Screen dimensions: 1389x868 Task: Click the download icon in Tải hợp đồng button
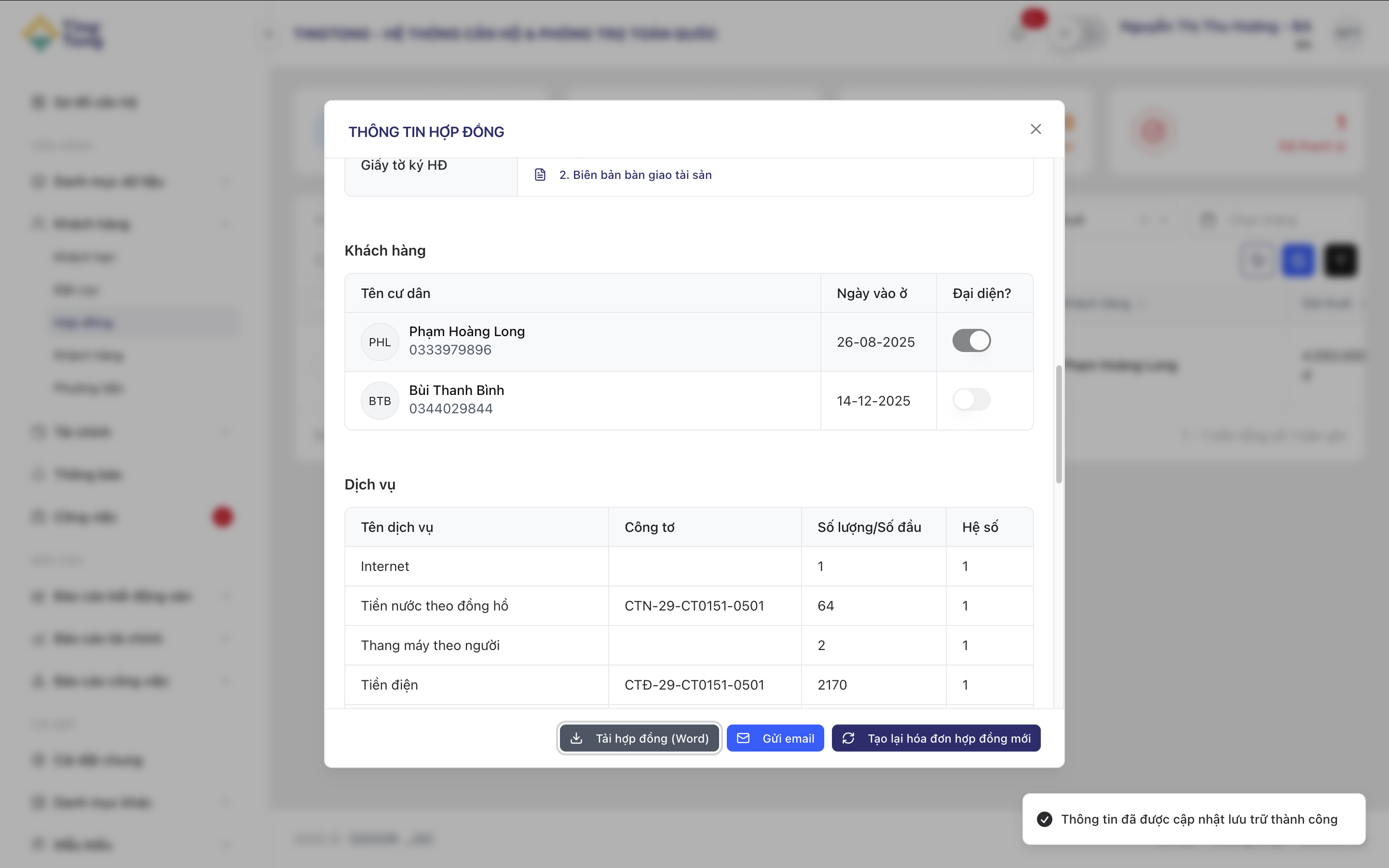pyautogui.click(x=576, y=738)
